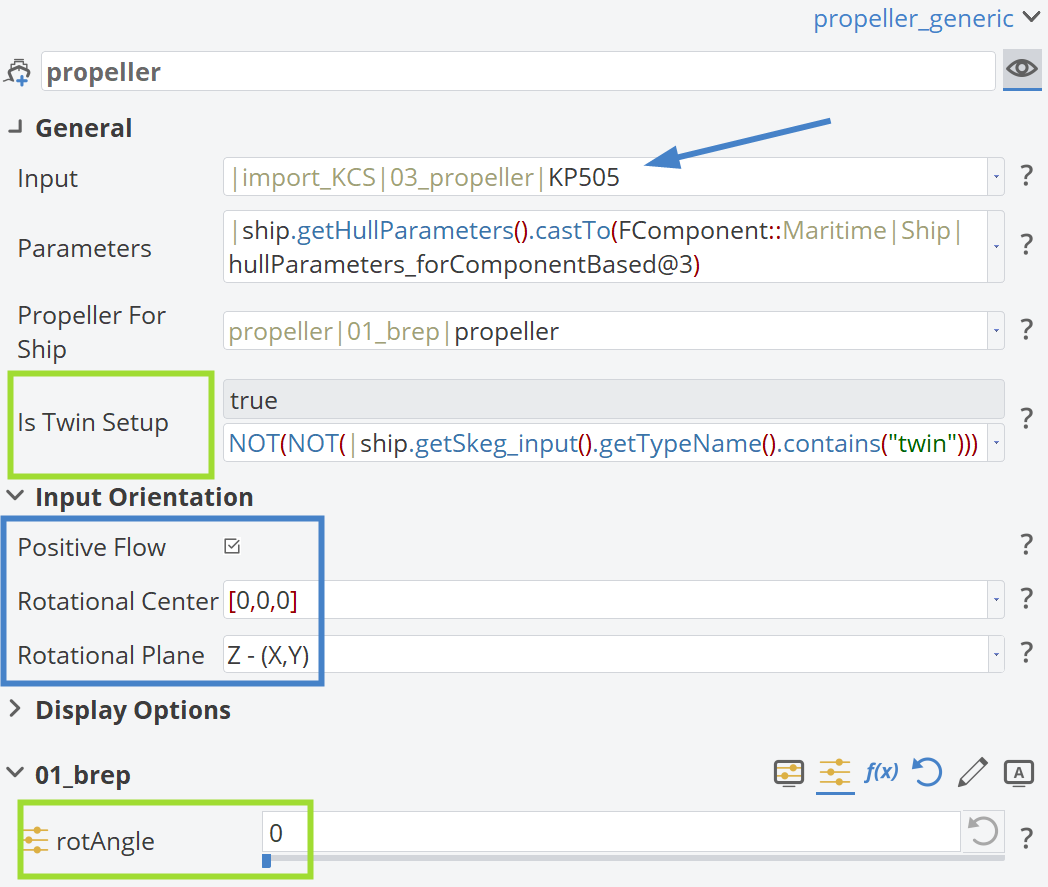Show help for Rotational Center
The image size is (1048, 887).
point(1027,598)
